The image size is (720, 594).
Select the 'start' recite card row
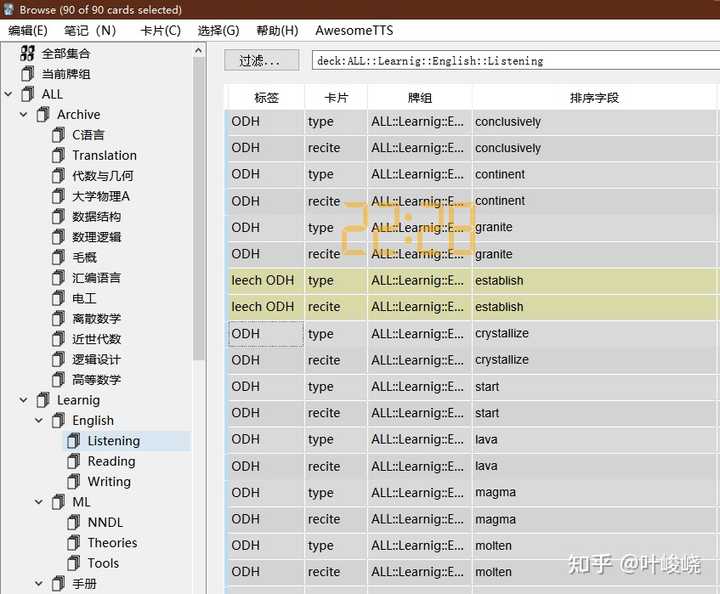point(472,413)
